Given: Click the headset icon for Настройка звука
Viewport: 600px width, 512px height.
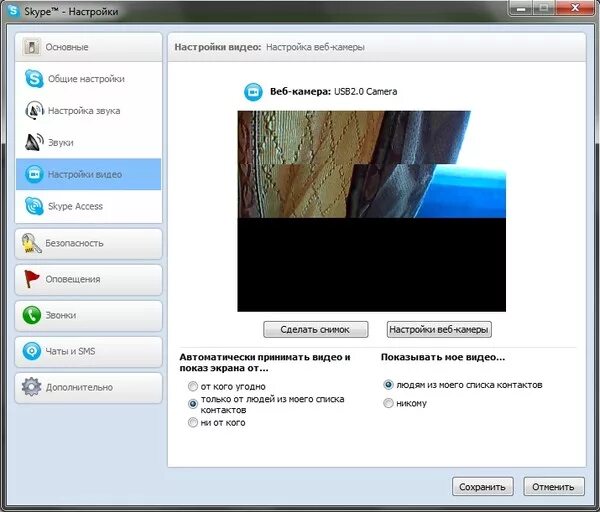Looking at the screenshot, I should [x=34, y=110].
